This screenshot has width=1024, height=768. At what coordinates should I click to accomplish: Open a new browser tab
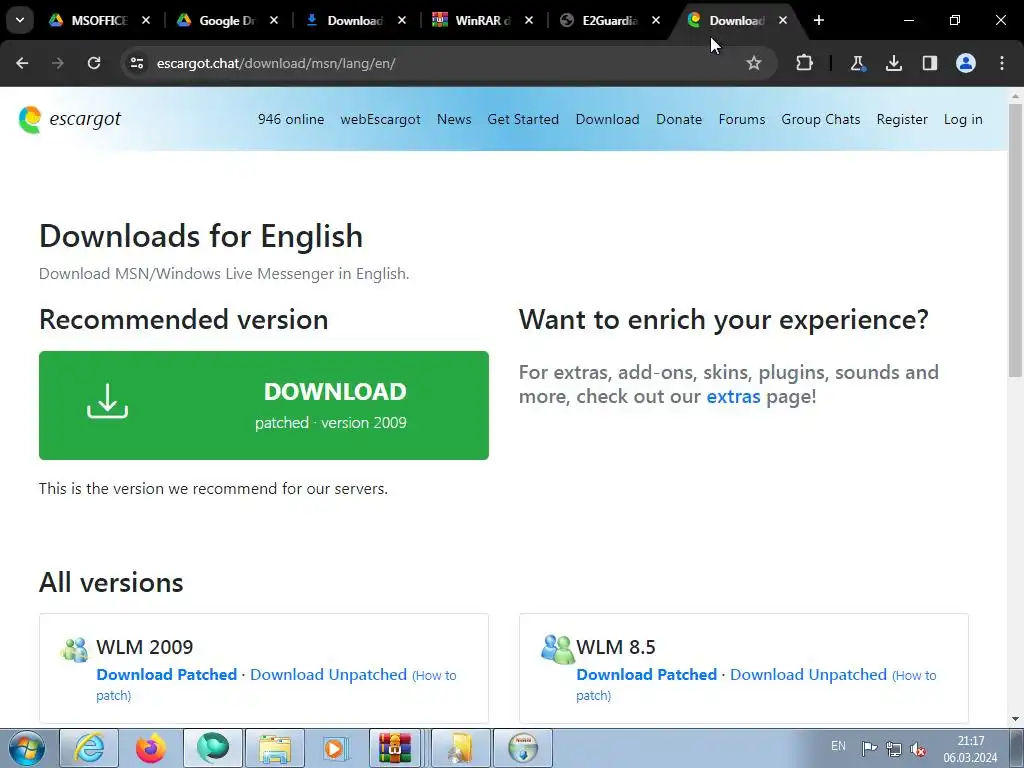pos(818,20)
